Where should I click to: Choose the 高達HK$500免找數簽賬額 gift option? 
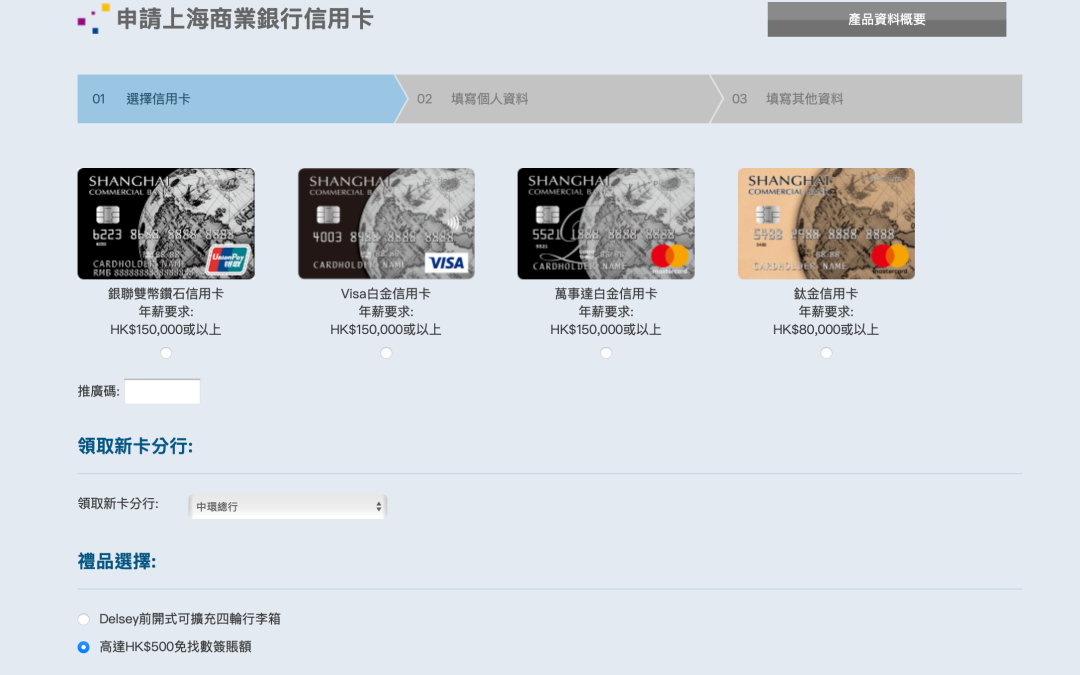(83, 647)
